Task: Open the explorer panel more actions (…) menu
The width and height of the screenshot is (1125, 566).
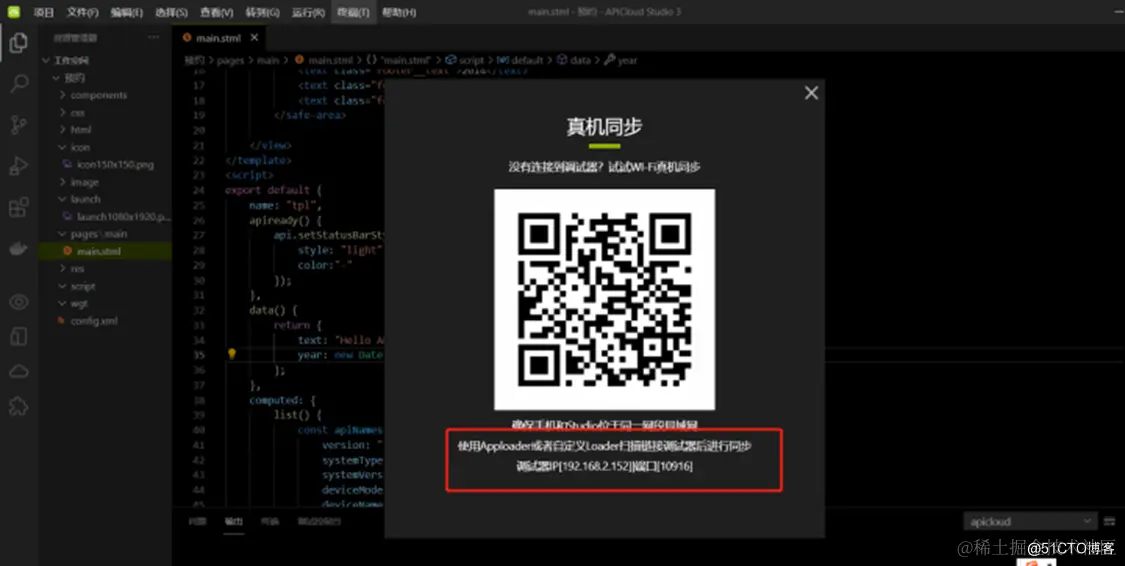Action: point(154,37)
